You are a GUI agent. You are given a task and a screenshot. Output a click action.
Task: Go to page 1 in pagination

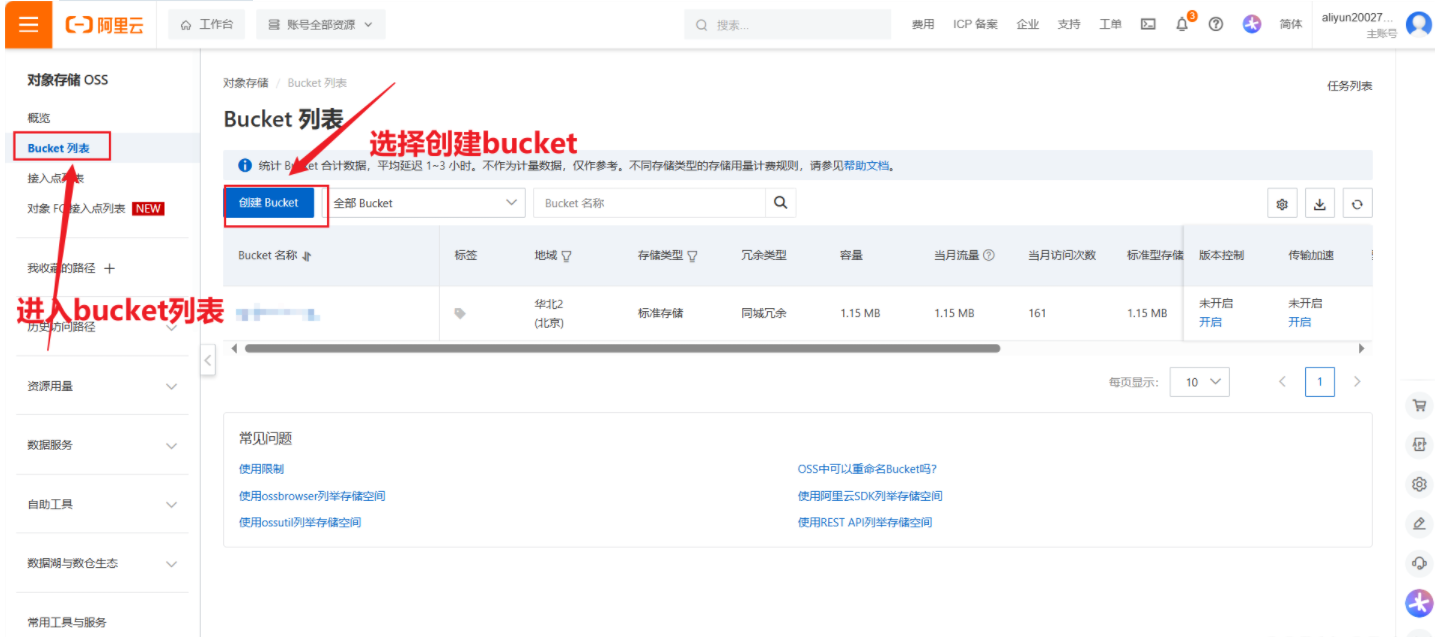1320,382
